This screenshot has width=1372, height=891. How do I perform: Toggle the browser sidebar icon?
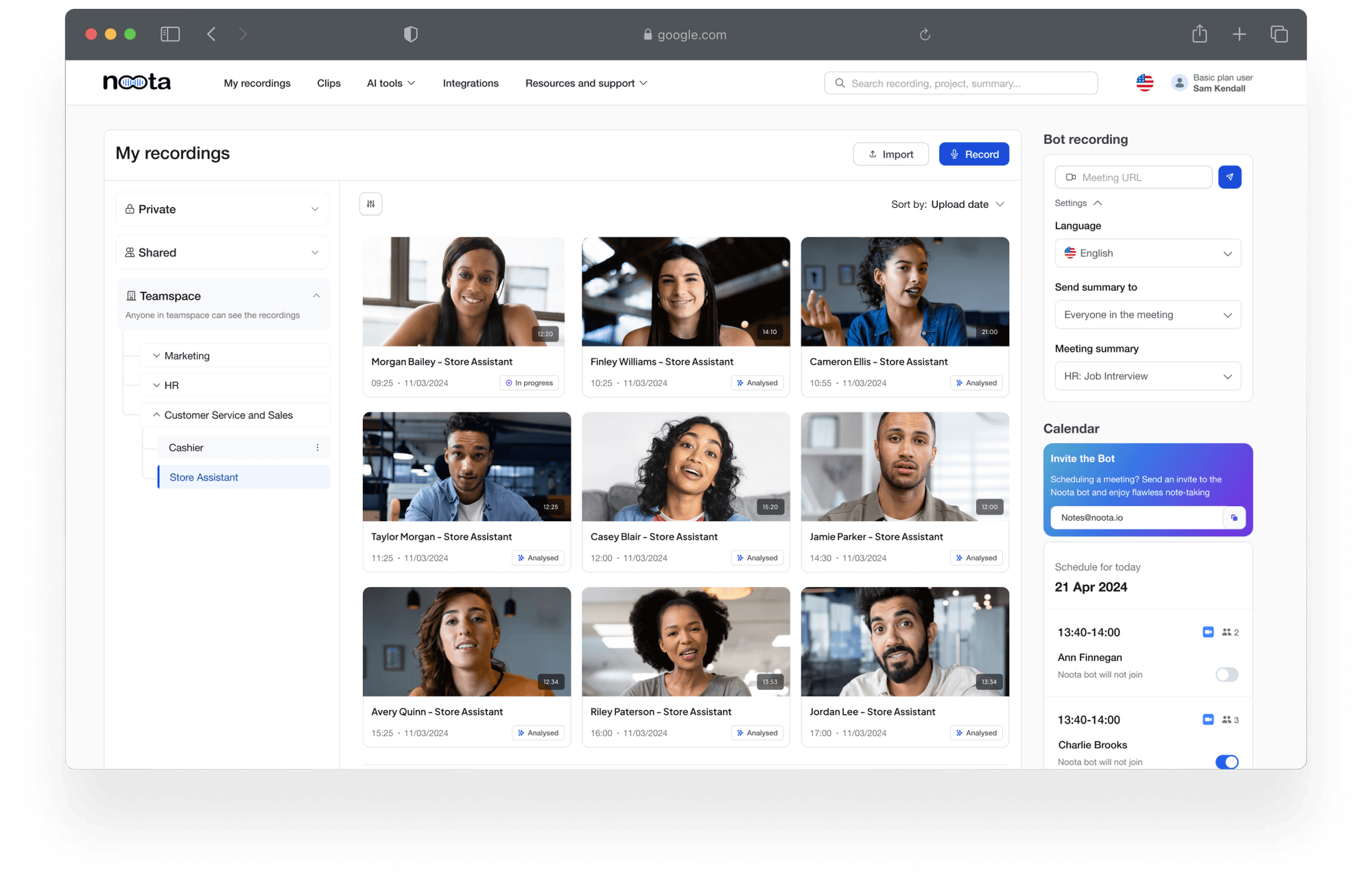click(x=170, y=34)
